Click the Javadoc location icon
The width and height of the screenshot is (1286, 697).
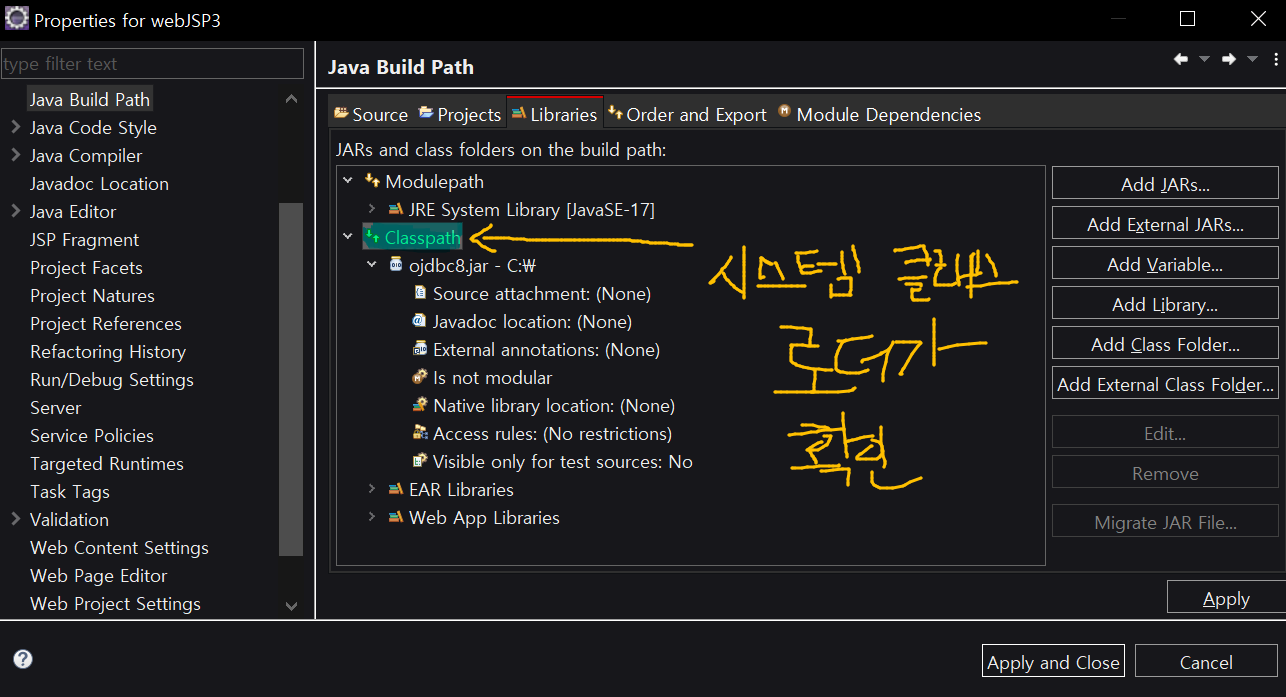[420, 321]
